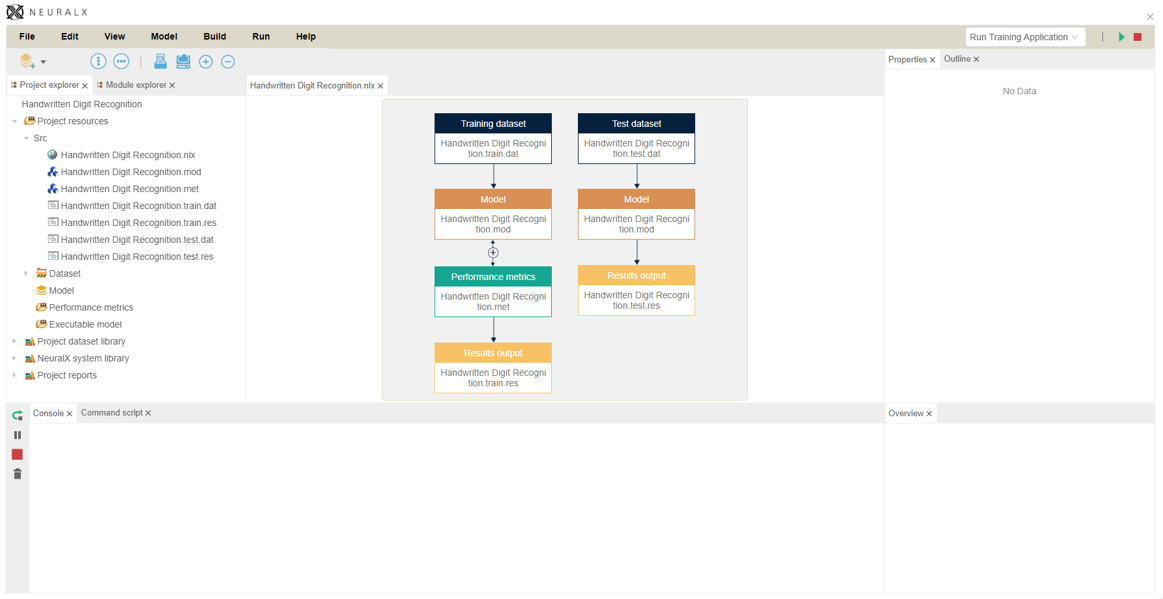The width and height of the screenshot is (1163, 599).
Task: Switch to the Module explorer tab
Action: [135, 85]
